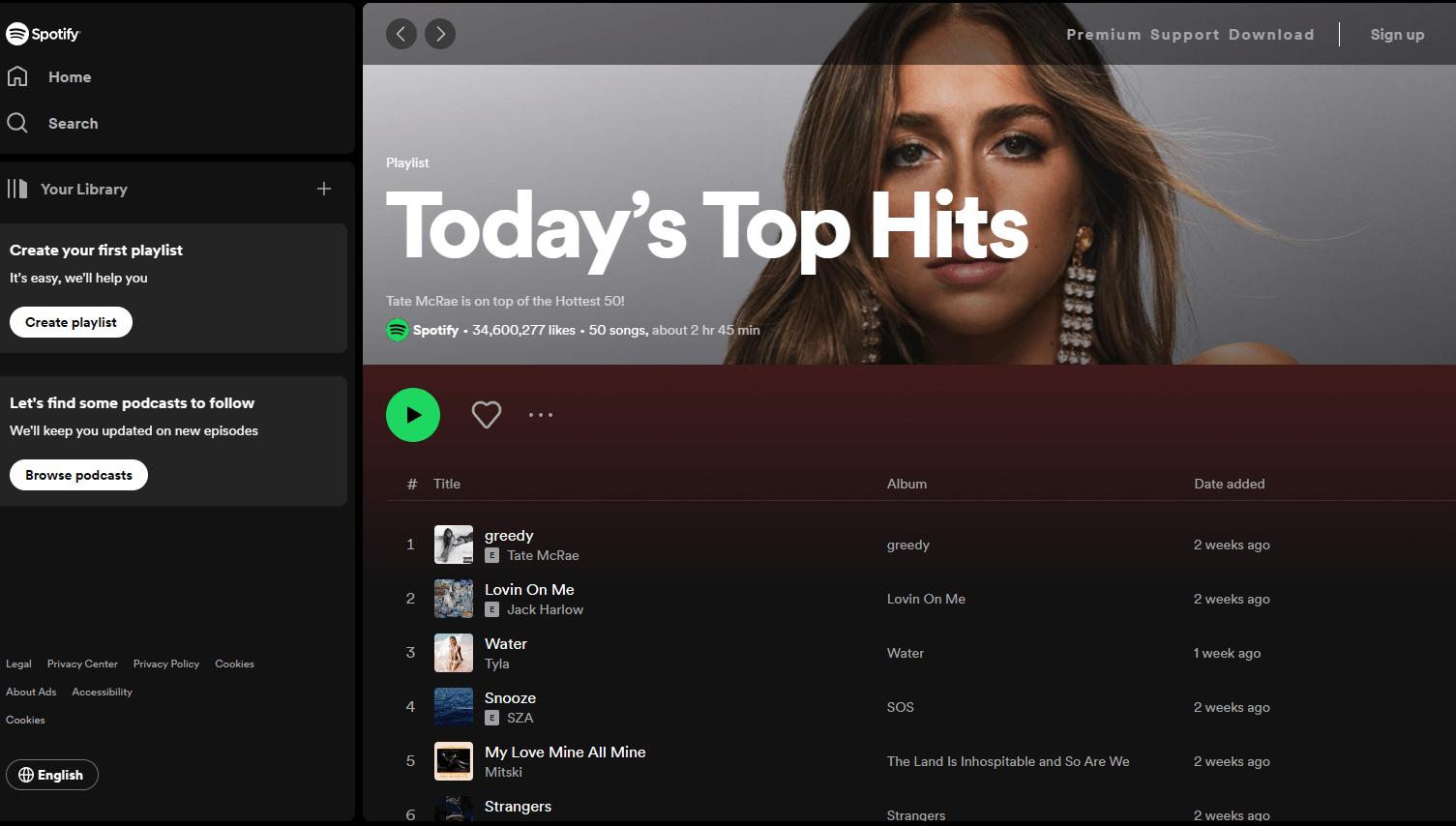
Task: Open the SOS album link
Action: click(901, 707)
